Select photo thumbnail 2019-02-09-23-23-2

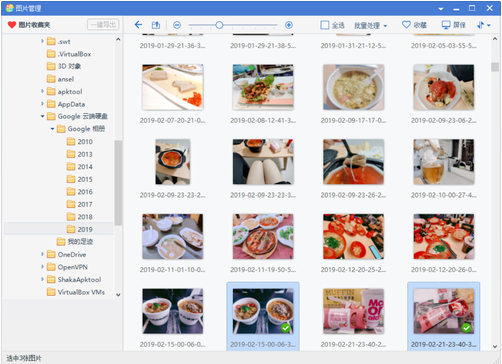coord(173,162)
